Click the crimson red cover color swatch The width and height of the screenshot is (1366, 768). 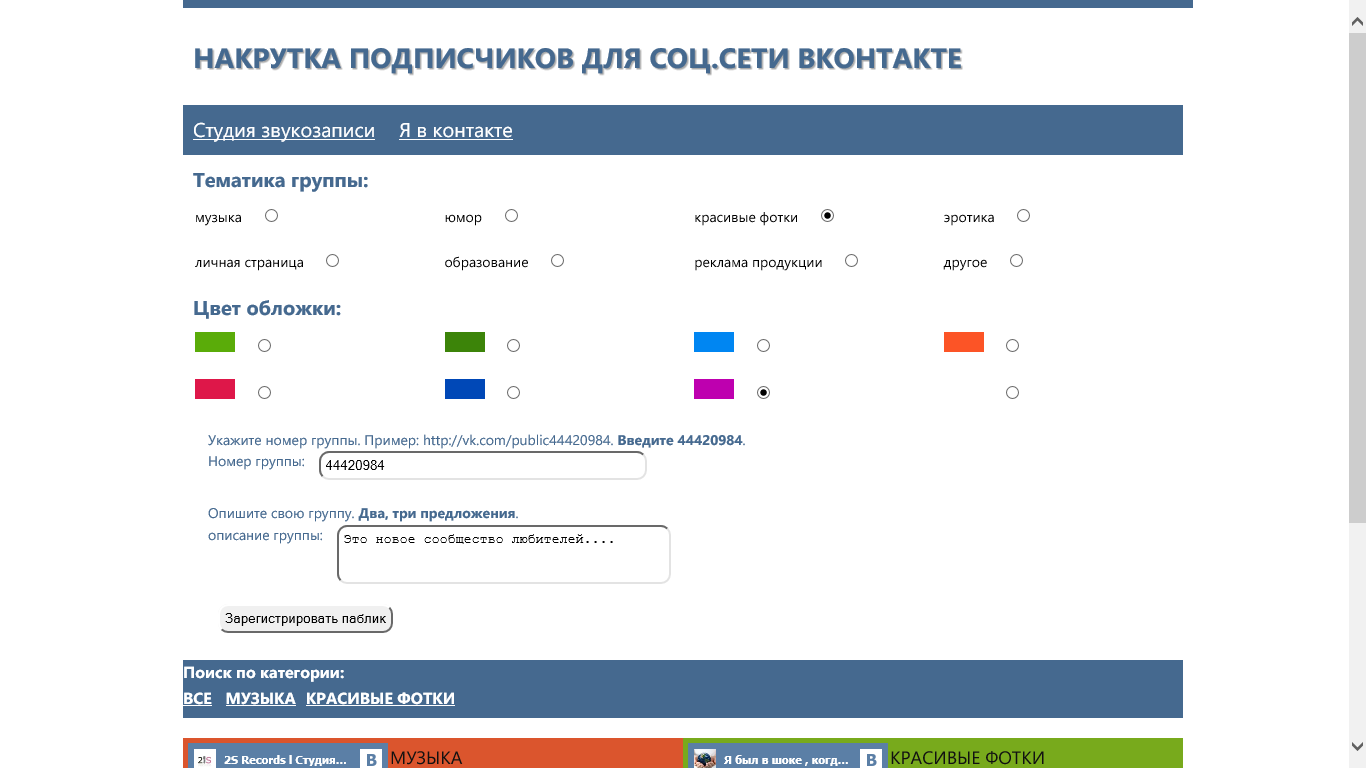click(x=215, y=389)
